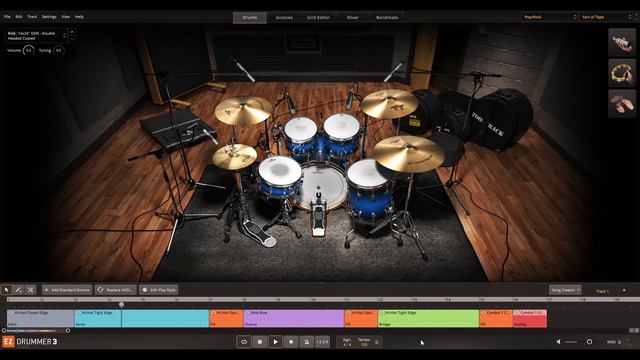
Task: Click the Volume knob
Action: tap(28, 51)
